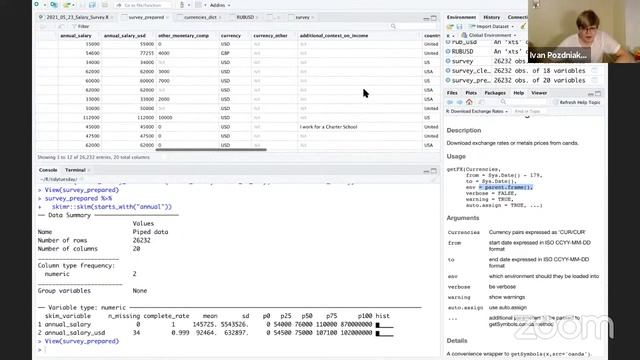
Task: Open the workspace panes layout icon
Action: coord(198,5)
